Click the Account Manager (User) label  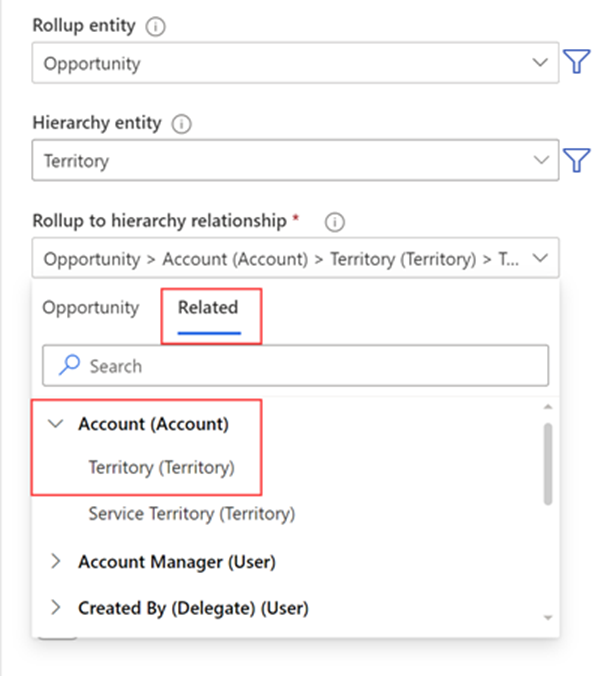coord(176,562)
